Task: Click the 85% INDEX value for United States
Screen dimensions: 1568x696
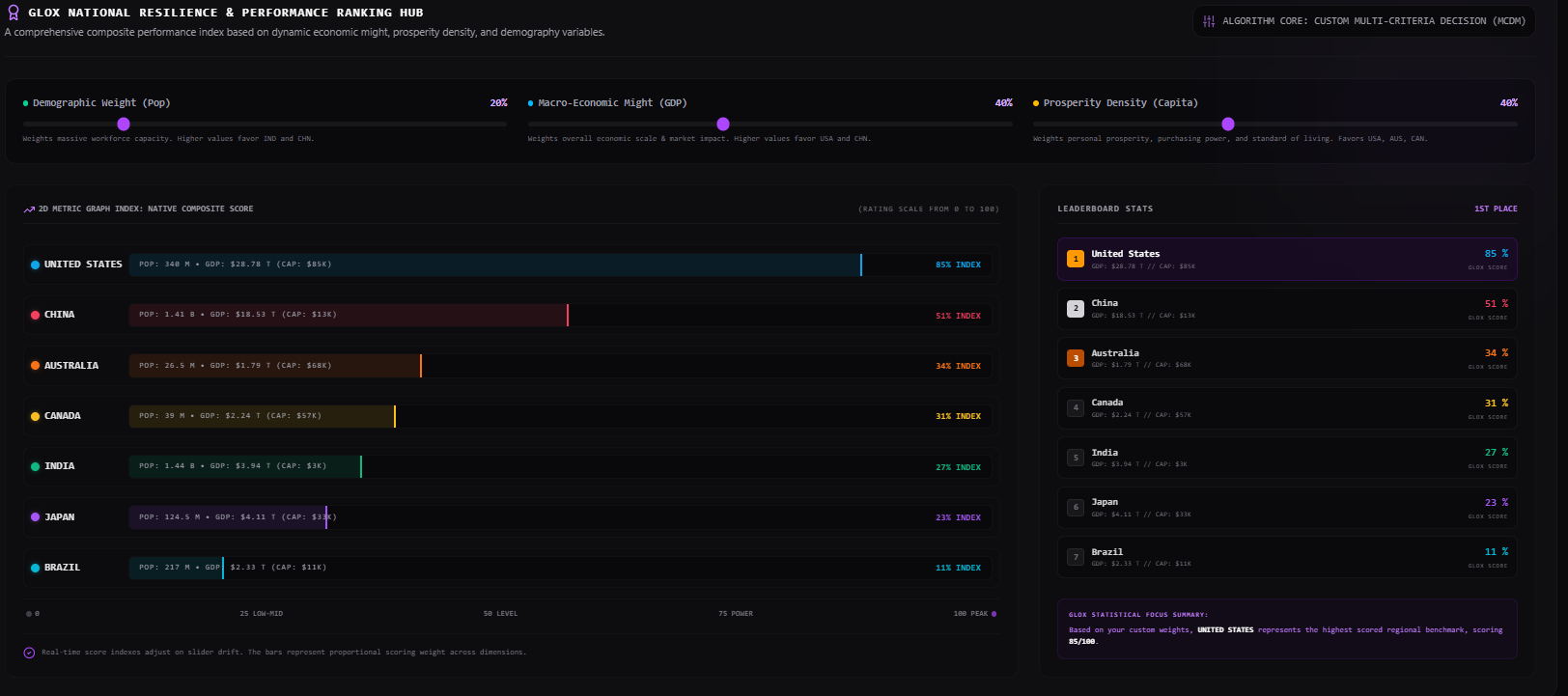Action: (x=958, y=264)
